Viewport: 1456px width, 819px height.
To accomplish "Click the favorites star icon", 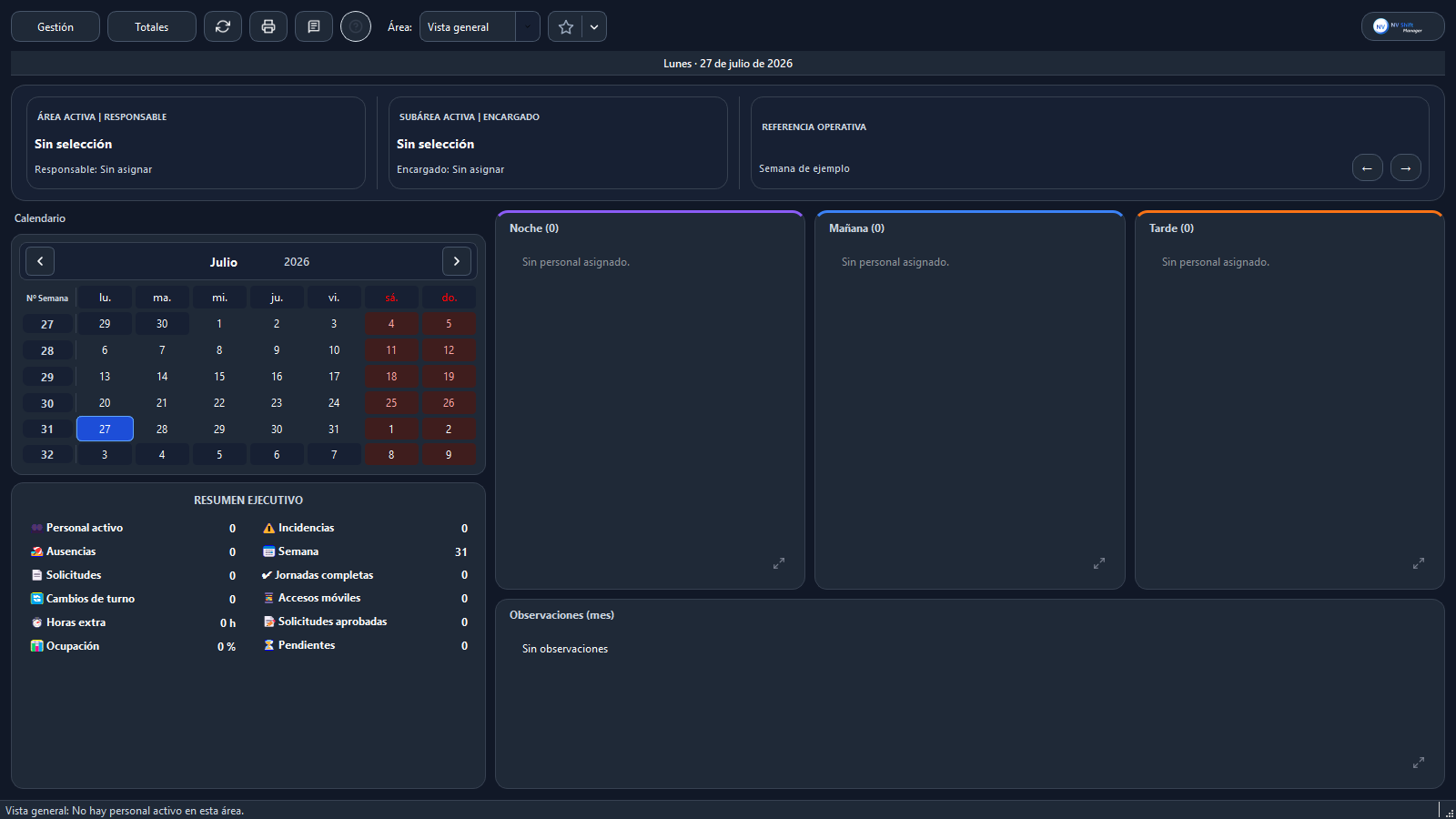I will 566,27.
